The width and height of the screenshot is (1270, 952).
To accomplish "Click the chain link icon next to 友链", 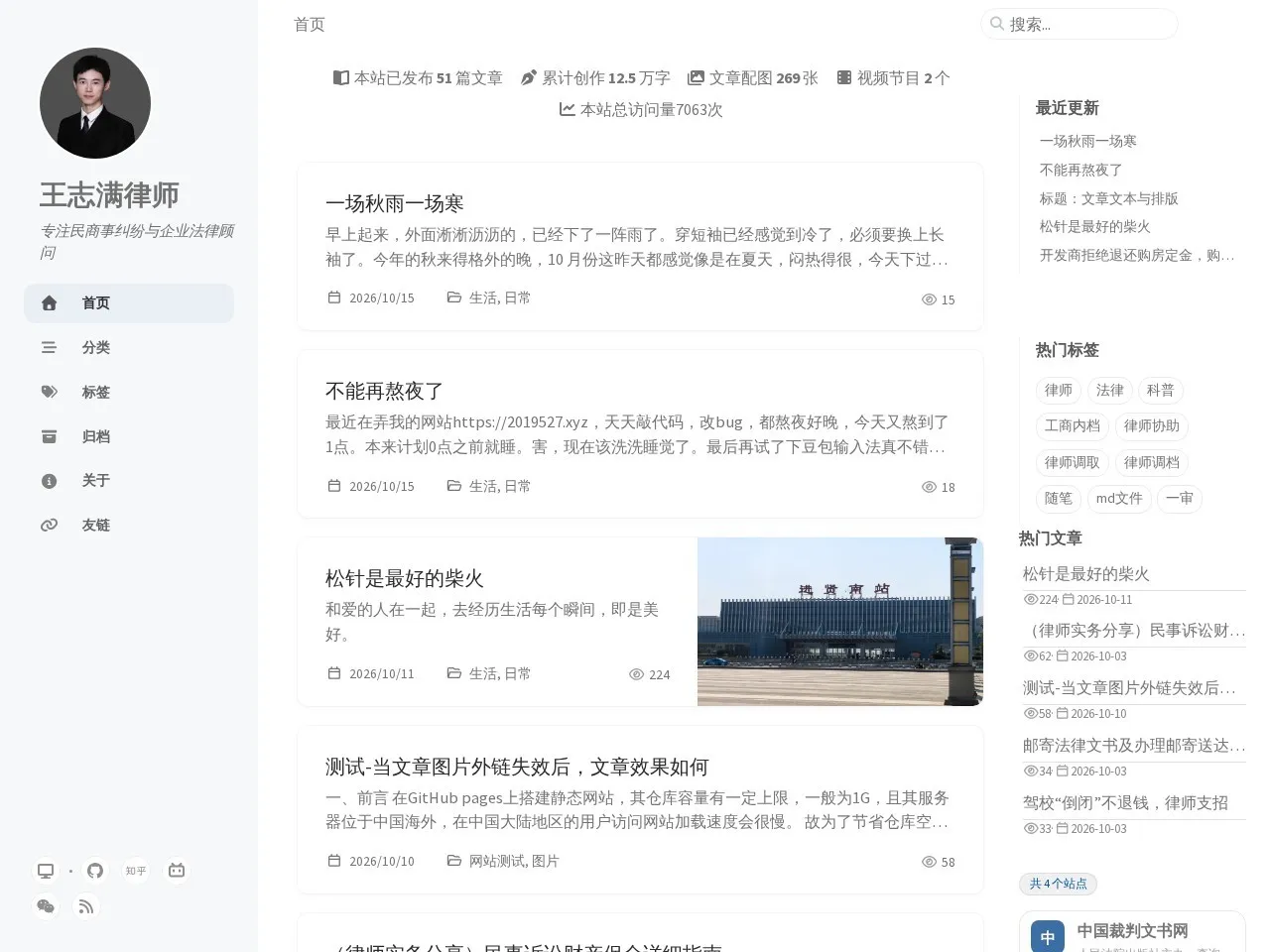I will coord(49,526).
